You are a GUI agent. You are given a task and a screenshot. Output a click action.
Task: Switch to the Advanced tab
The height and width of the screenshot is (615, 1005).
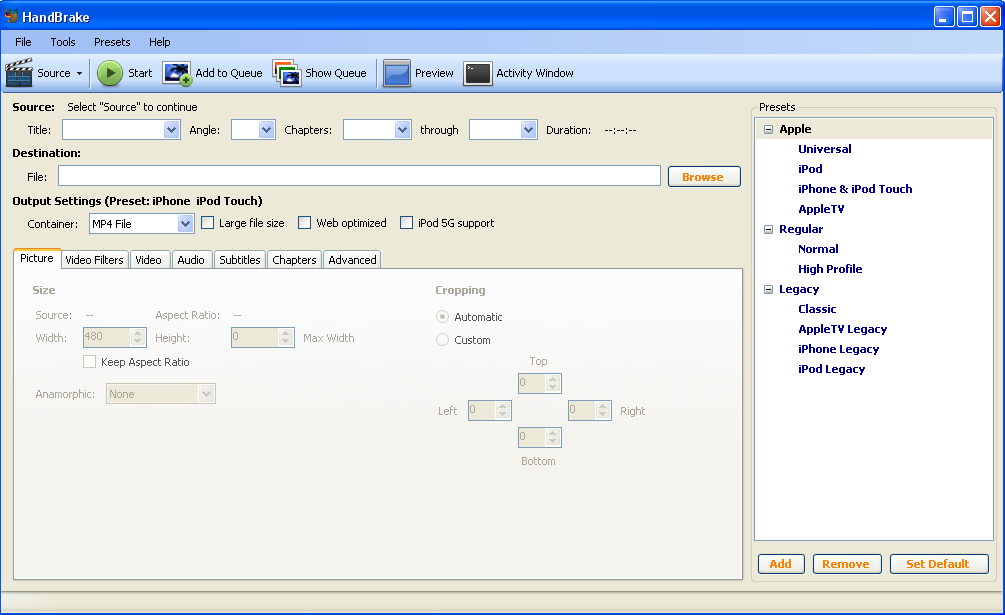pos(353,259)
